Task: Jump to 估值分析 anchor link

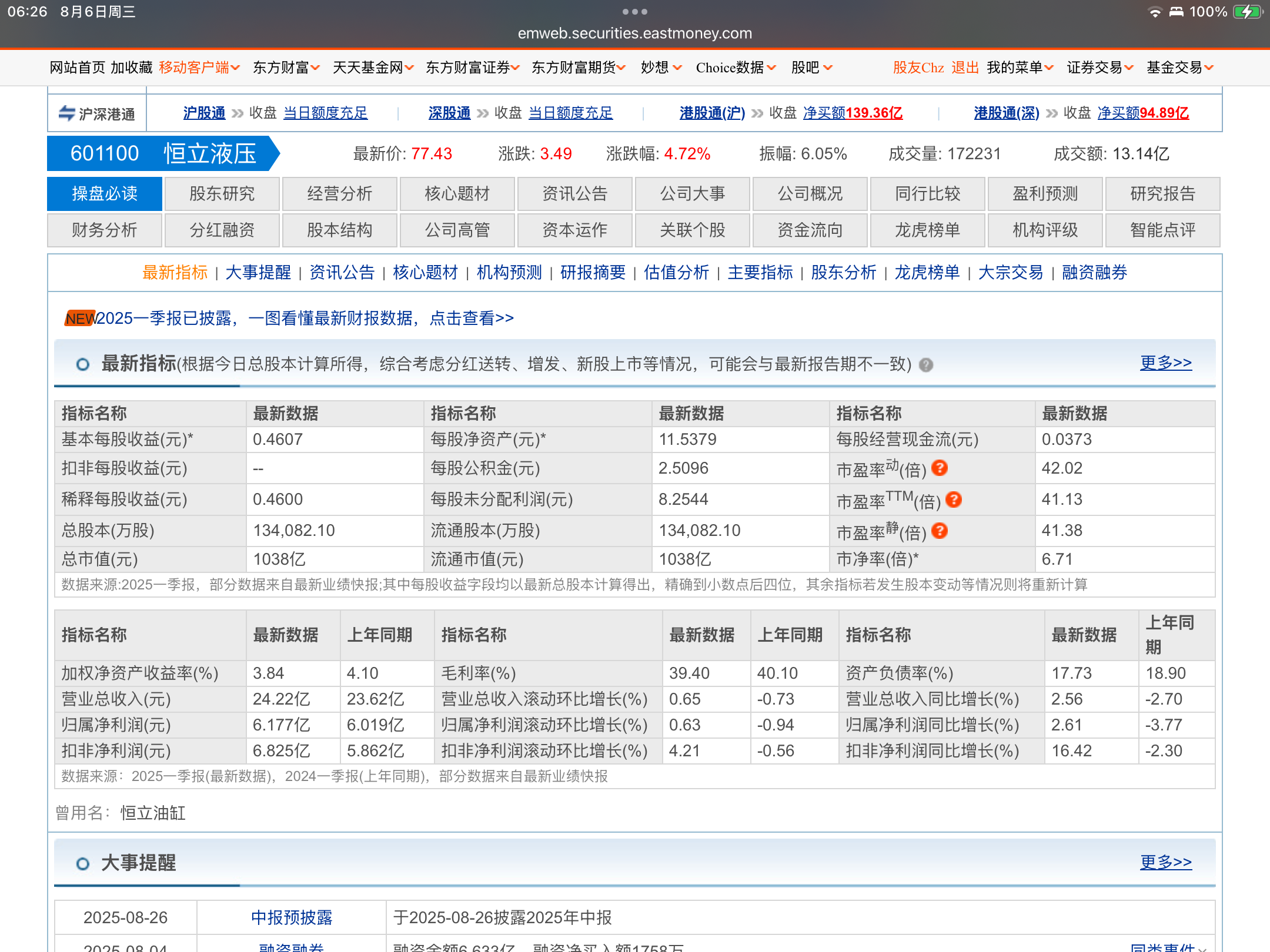Action: 677,273
